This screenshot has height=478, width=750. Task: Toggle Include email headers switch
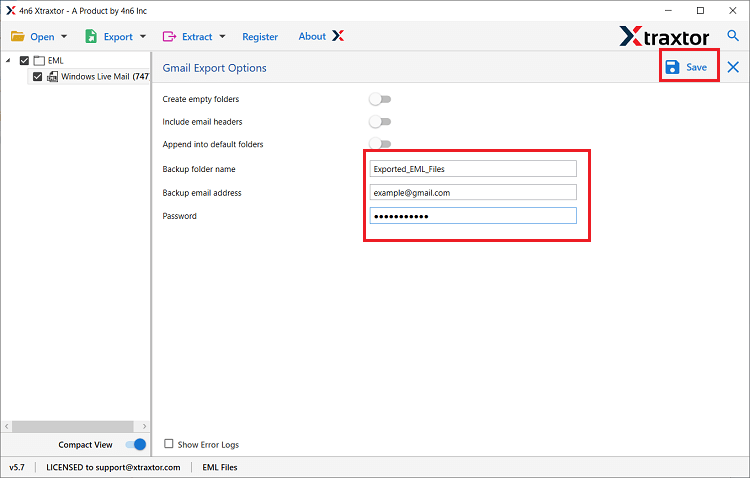[380, 122]
